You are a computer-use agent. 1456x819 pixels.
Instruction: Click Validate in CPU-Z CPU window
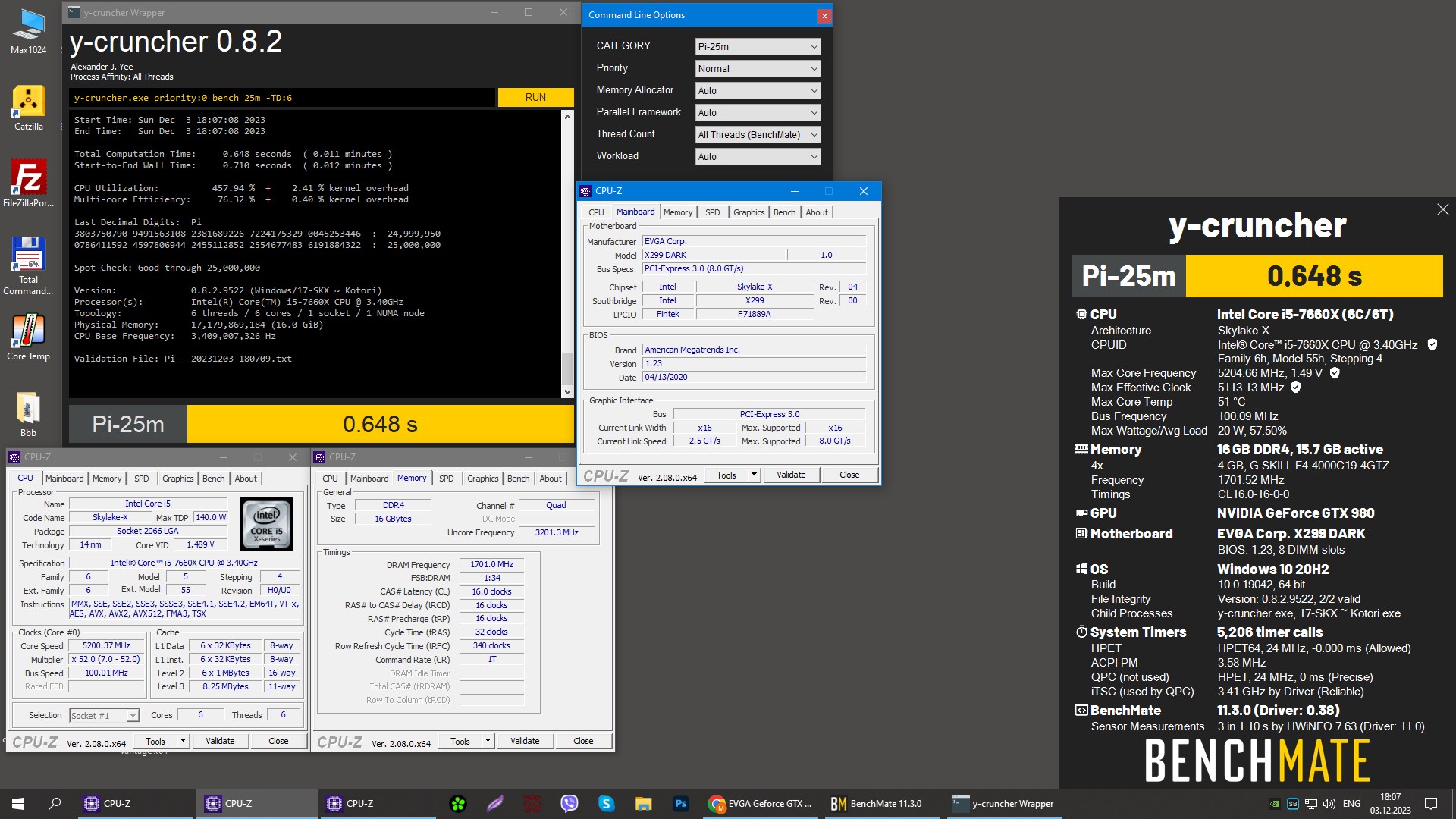click(x=220, y=741)
